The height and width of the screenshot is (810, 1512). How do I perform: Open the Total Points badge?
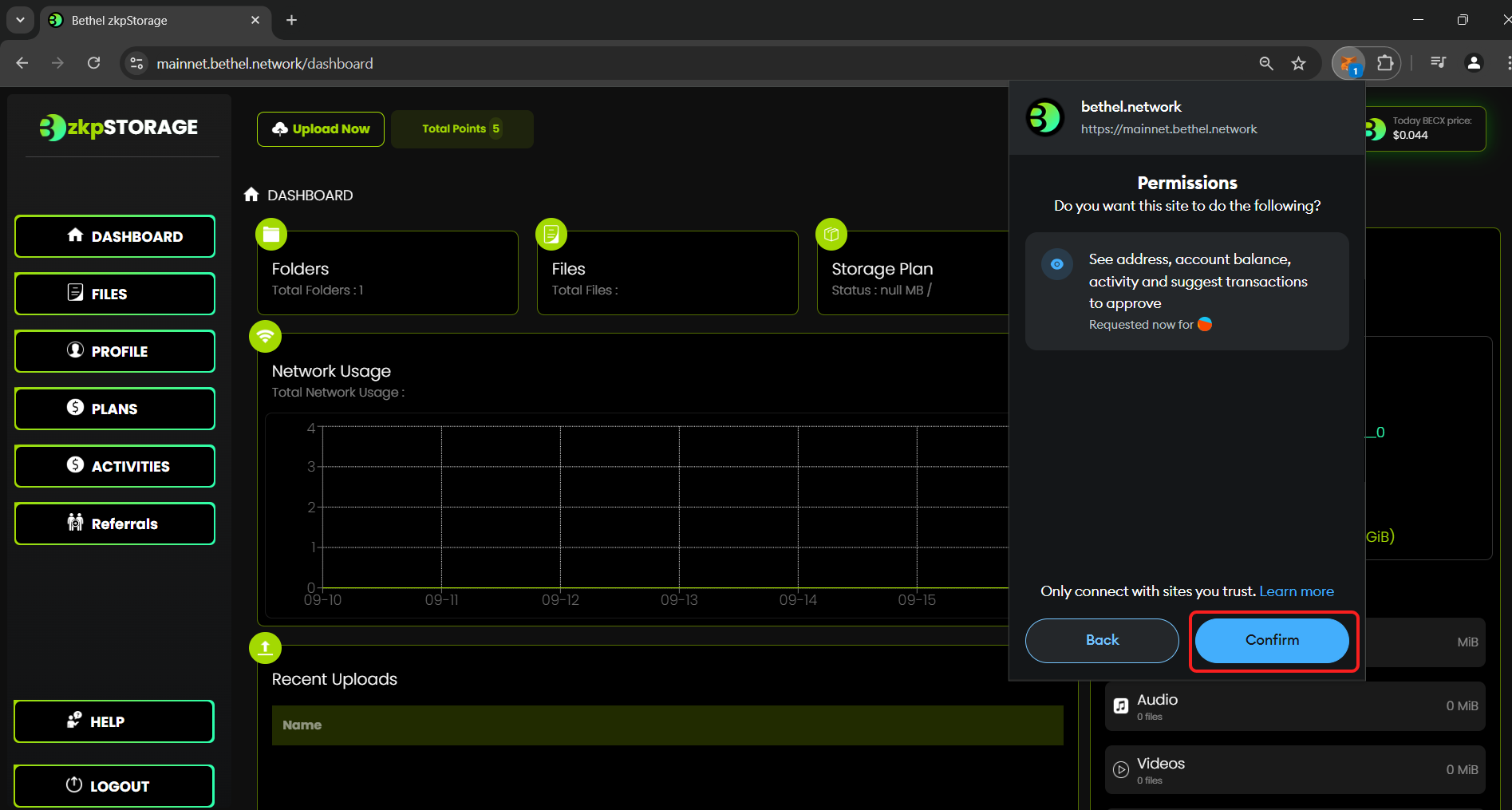(462, 129)
